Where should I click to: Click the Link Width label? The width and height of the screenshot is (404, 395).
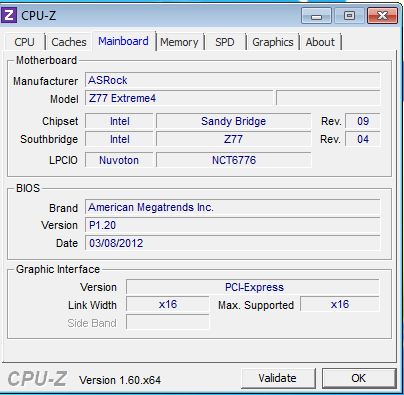click(92, 305)
